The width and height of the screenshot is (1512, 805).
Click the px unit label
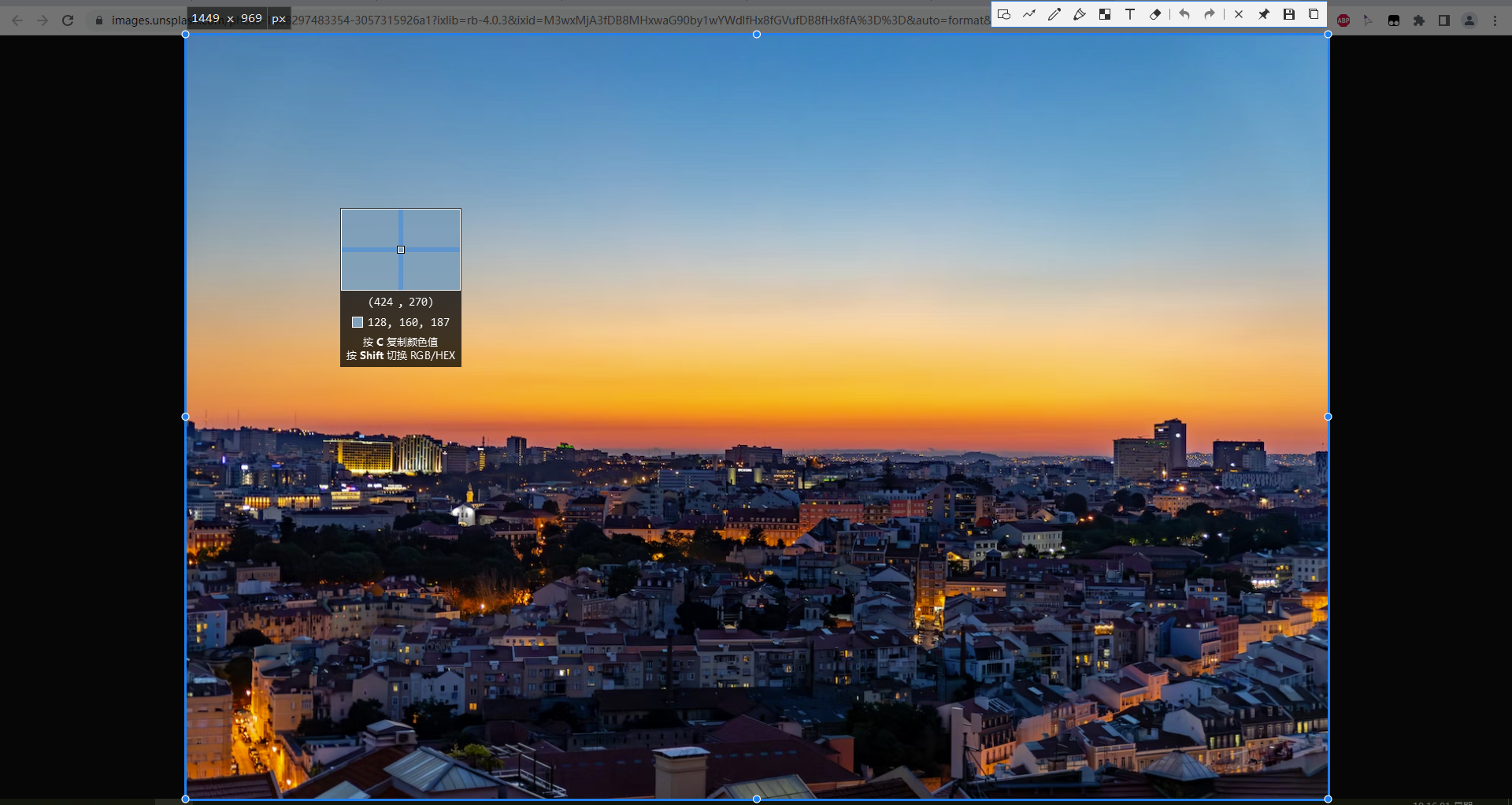tap(279, 18)
